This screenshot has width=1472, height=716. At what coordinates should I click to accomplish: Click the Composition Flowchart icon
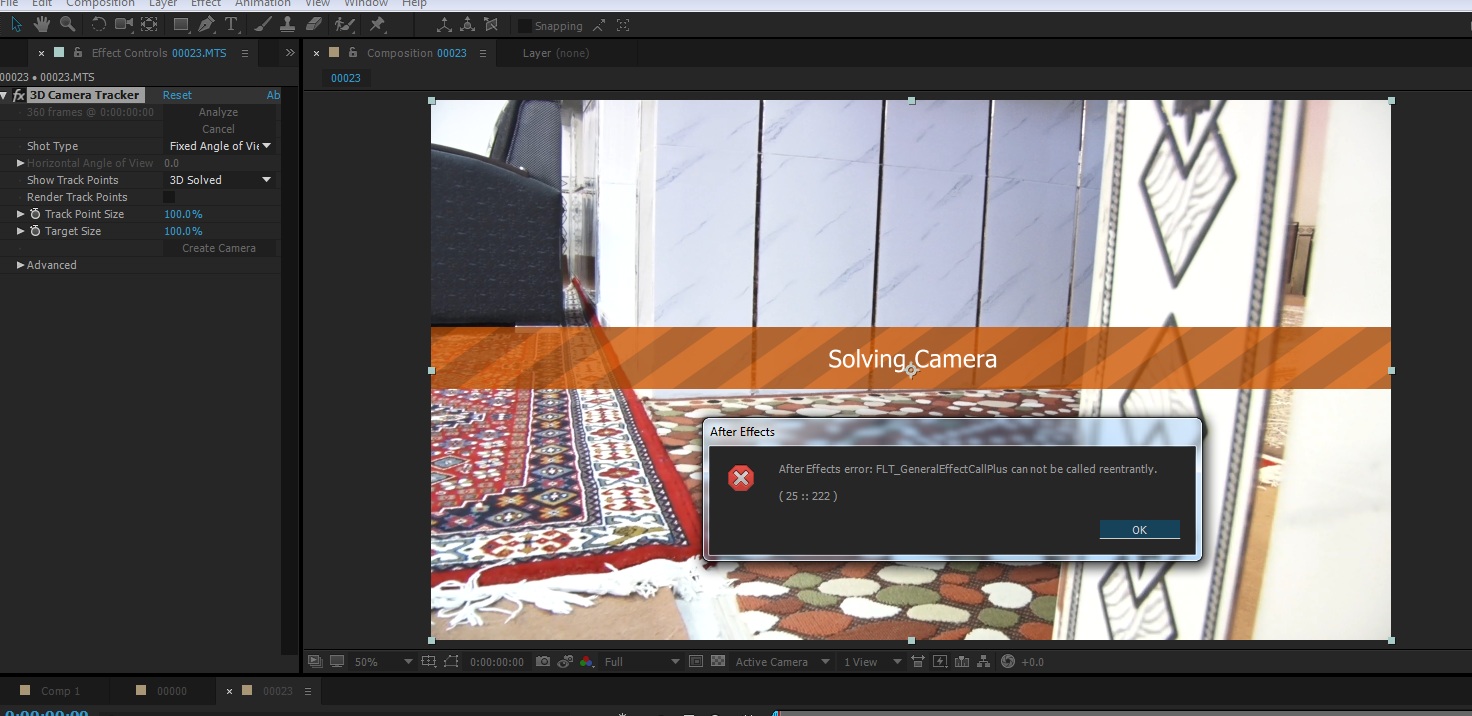983,662
